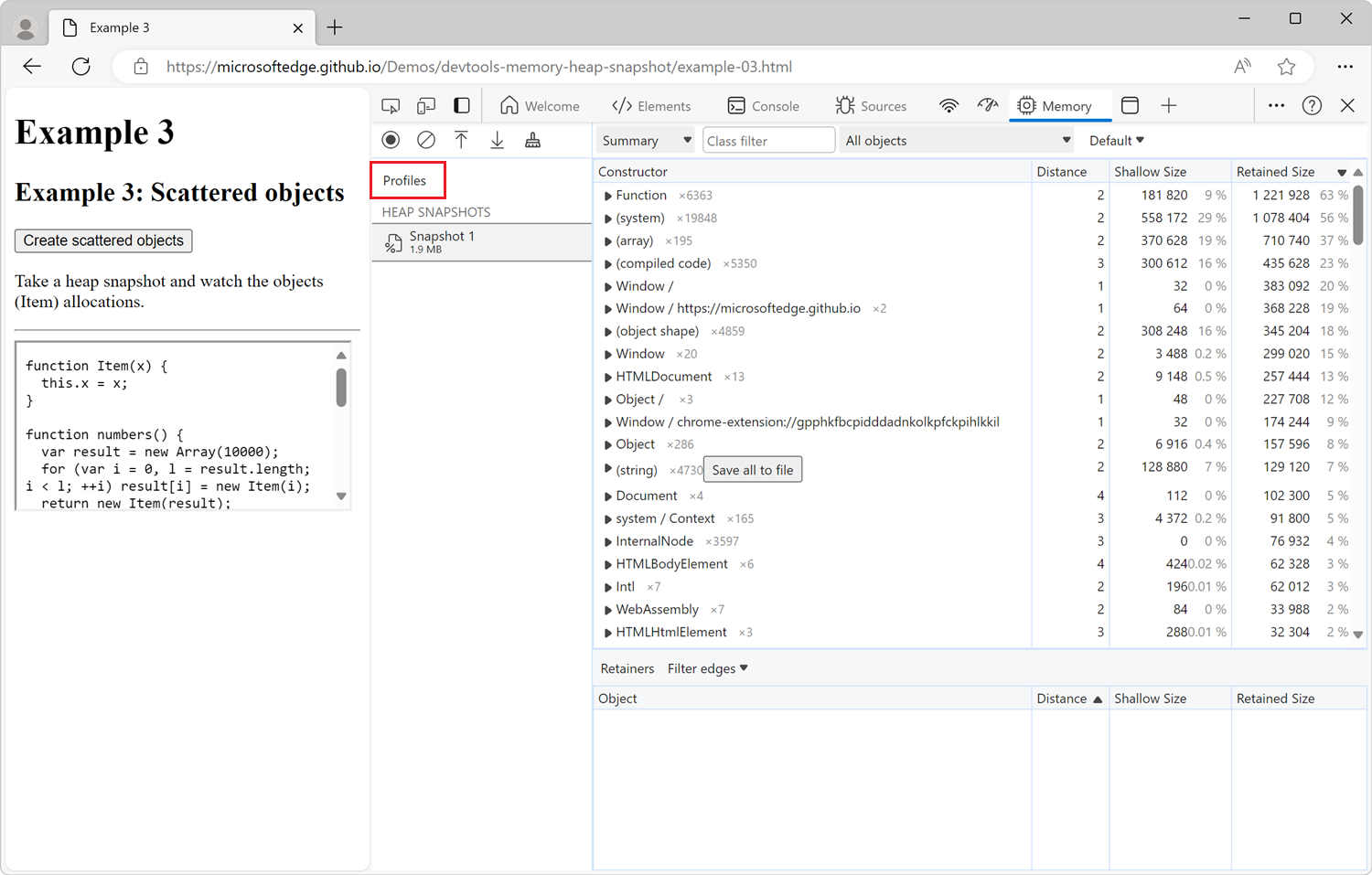1372x875 pixels.
Task: Open the Summary view dropdown
Action: (x=646, y=141)
